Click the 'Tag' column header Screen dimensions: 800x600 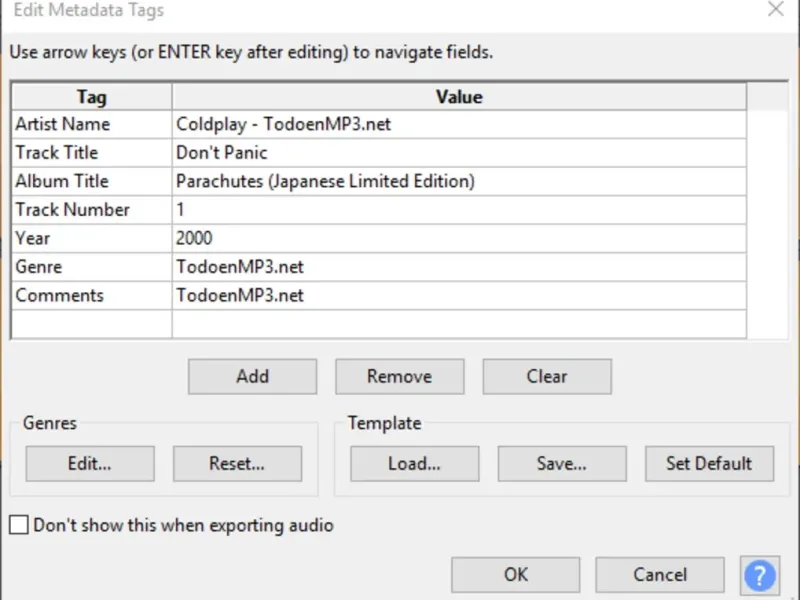pos(92,97)
